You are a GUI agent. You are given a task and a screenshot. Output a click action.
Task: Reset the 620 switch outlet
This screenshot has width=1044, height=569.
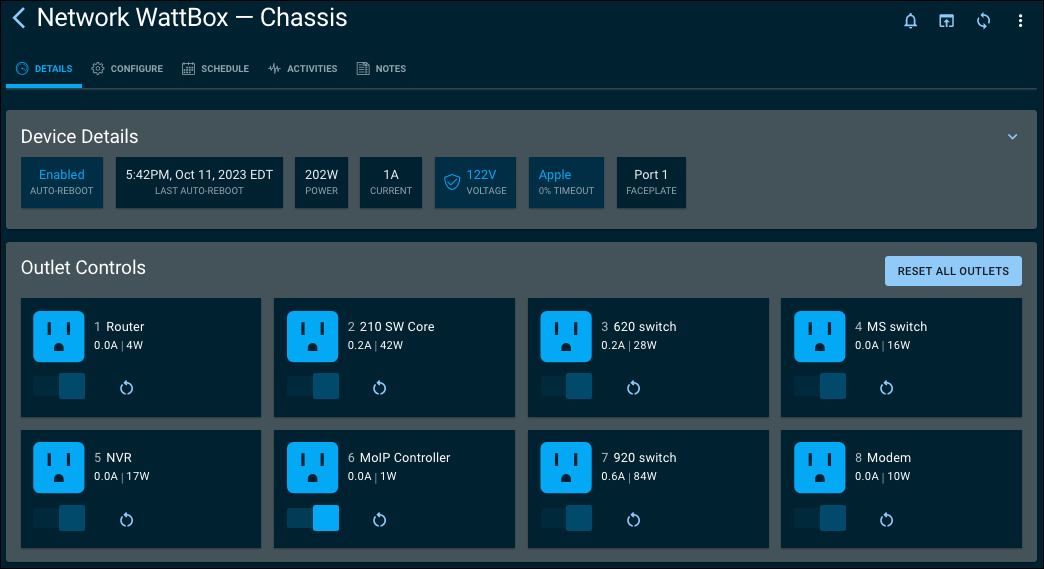tap(633, 388)
